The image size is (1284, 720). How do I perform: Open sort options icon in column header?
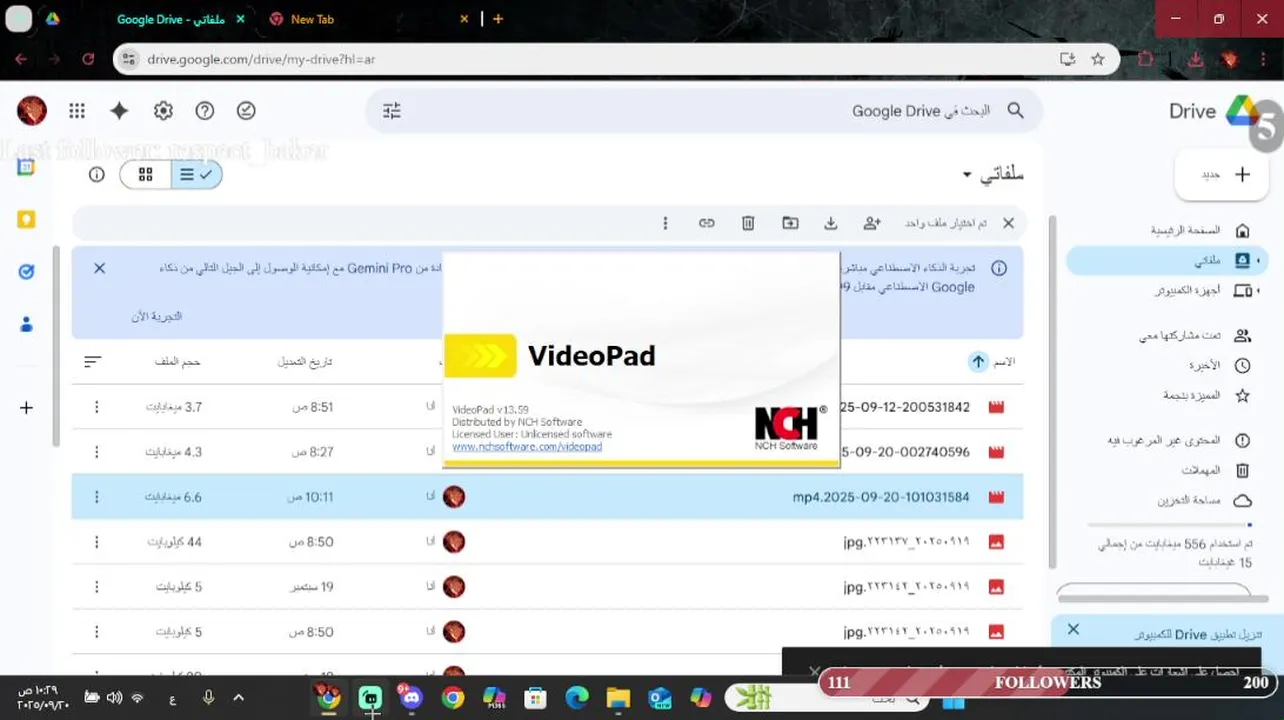pos(93,361)
